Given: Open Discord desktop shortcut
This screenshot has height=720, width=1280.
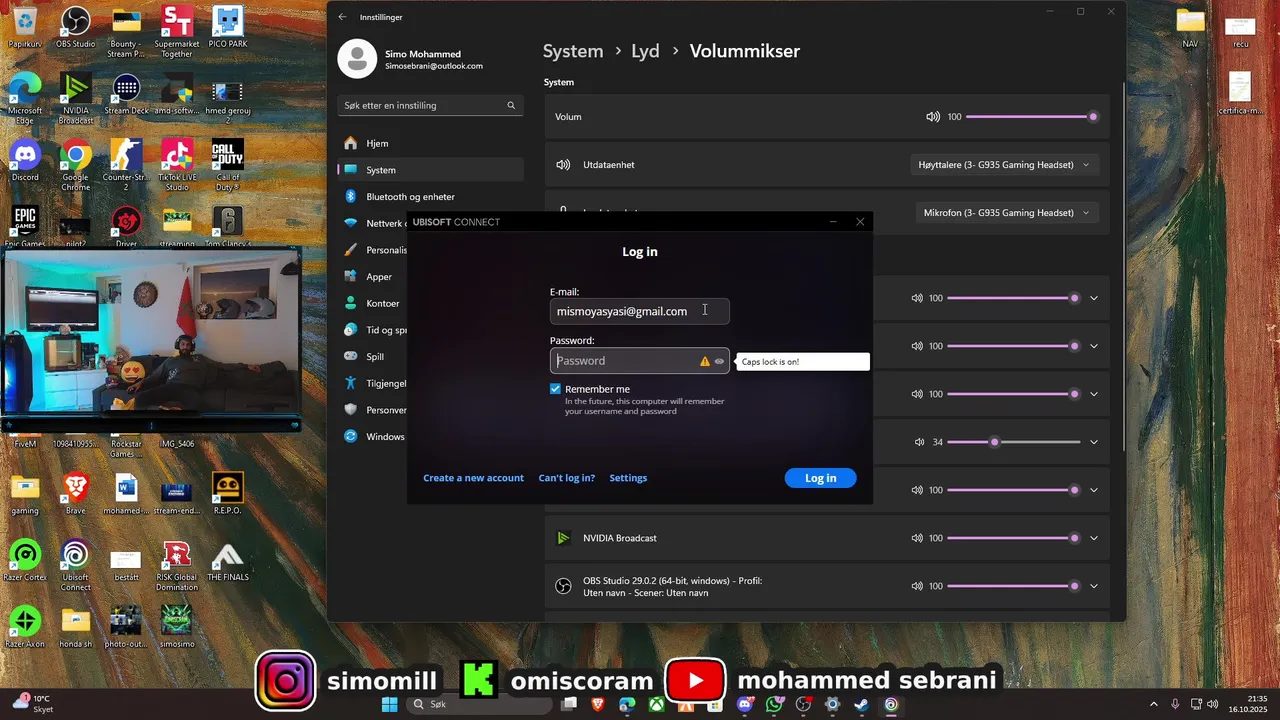Looking at the screenshot, I should point(25,160).
